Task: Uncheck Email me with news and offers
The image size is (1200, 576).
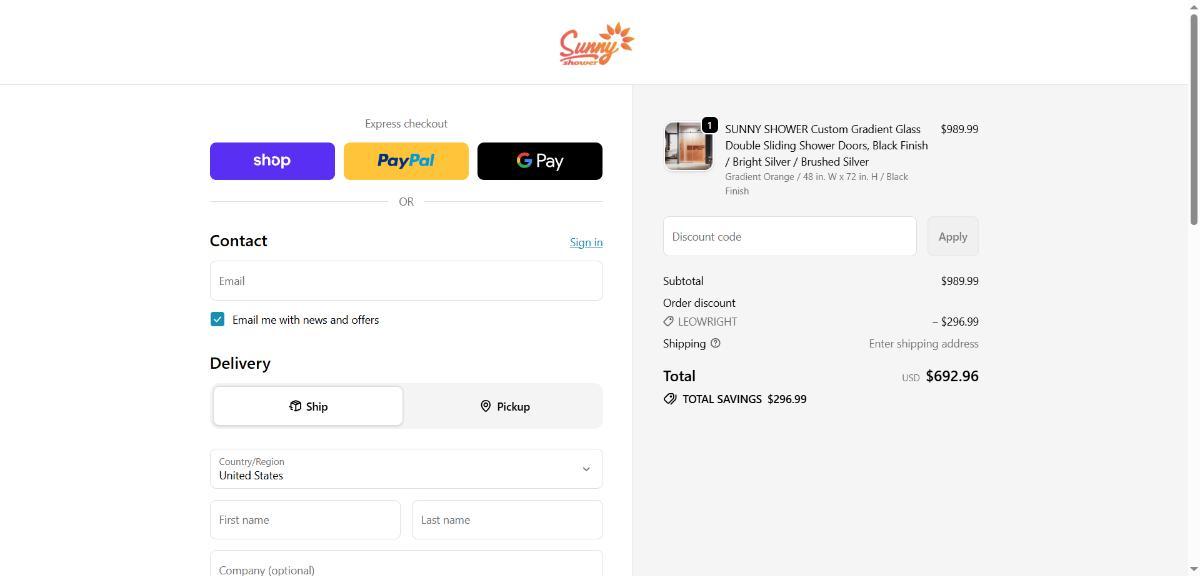Action: 217,320
